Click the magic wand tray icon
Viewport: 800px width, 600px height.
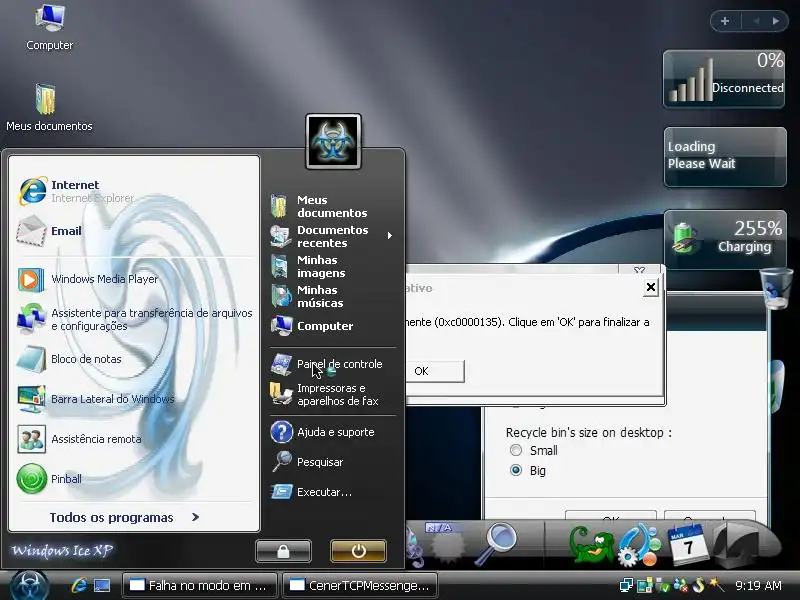(x=716, y=584)
